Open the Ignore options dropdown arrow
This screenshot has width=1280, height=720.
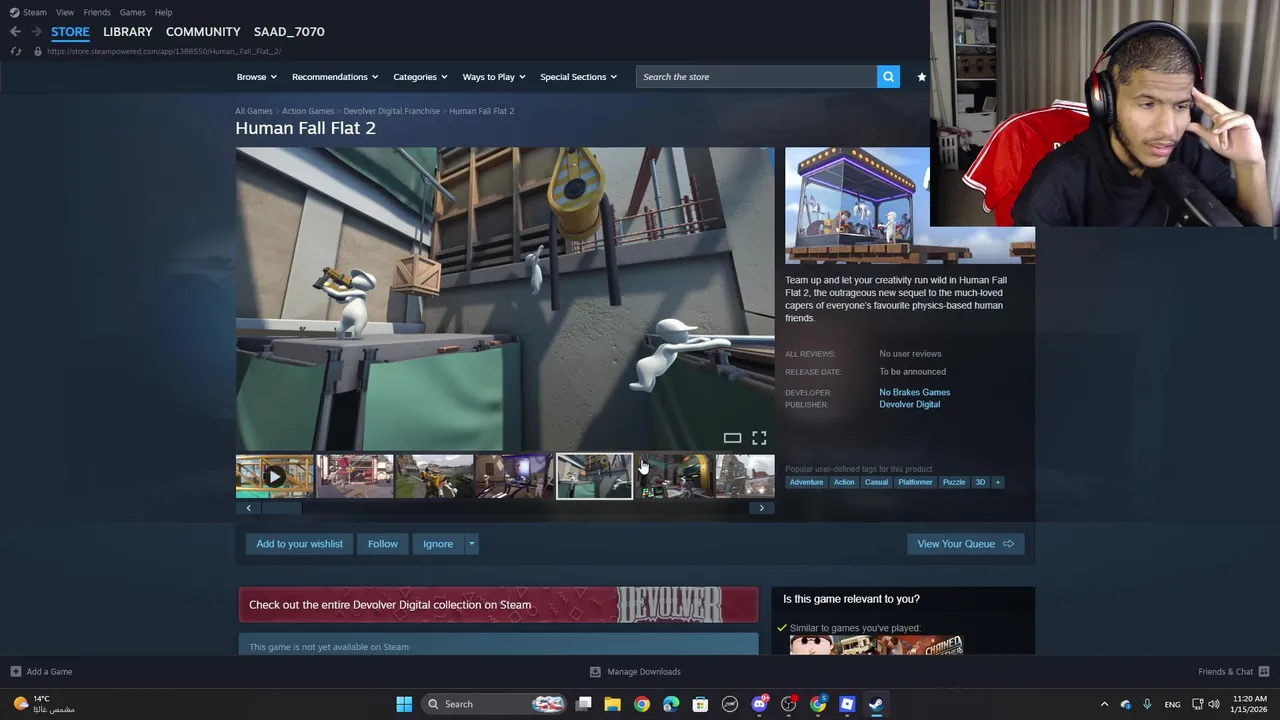pyautogui.click(x=471, y=544)
